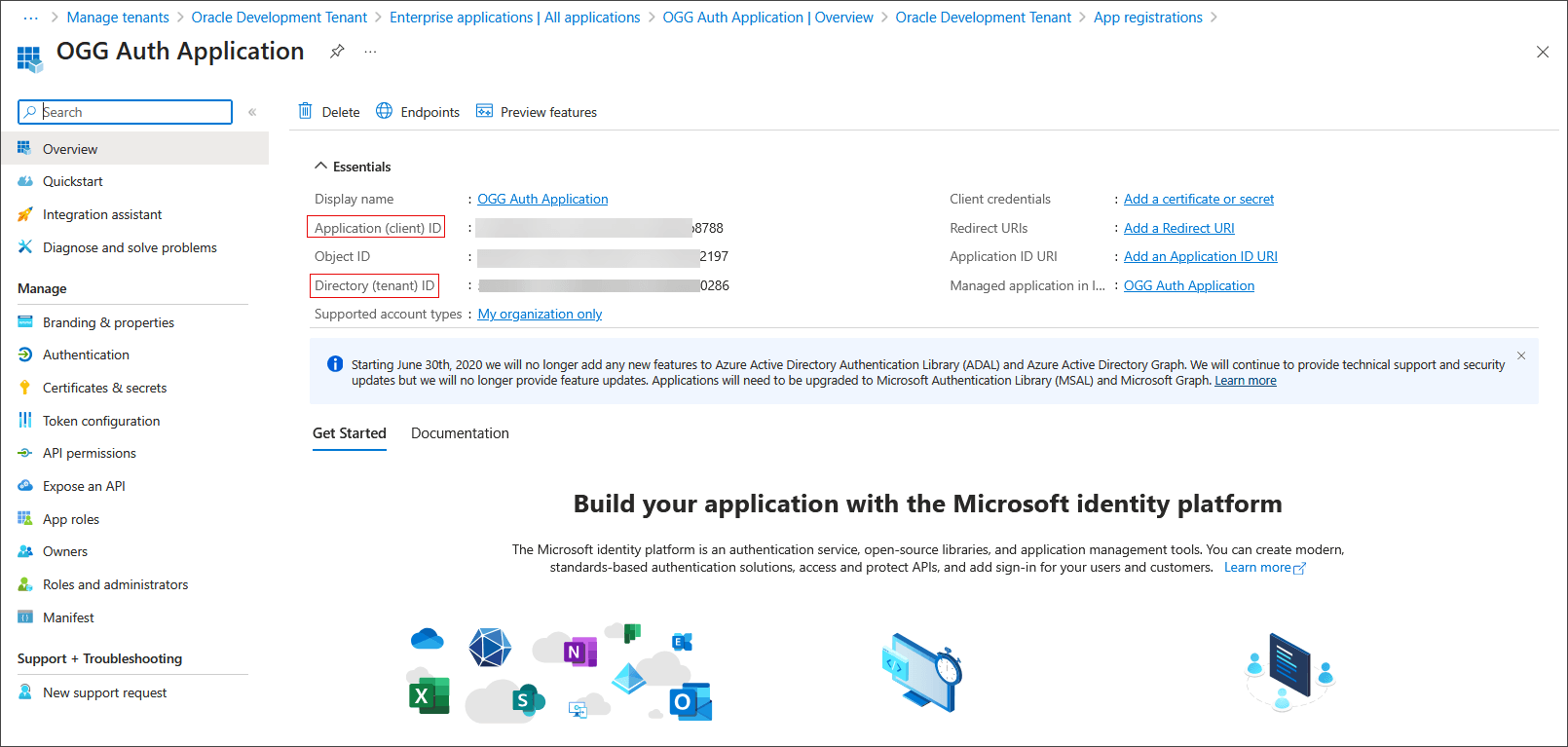Switch to the Documentation tab
Image resolution: width=1568 pixels, height=747 pixels.
pyautogui.click(x=460, y=433)
